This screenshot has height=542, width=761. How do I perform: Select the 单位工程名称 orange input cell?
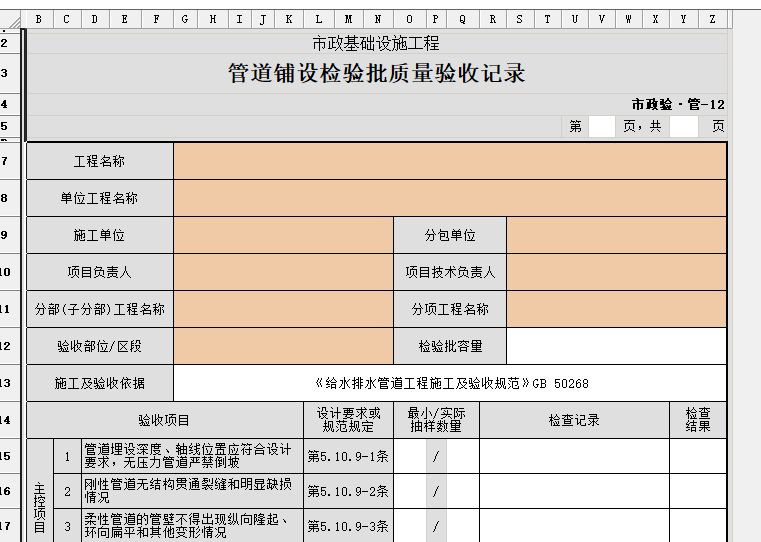449,199
